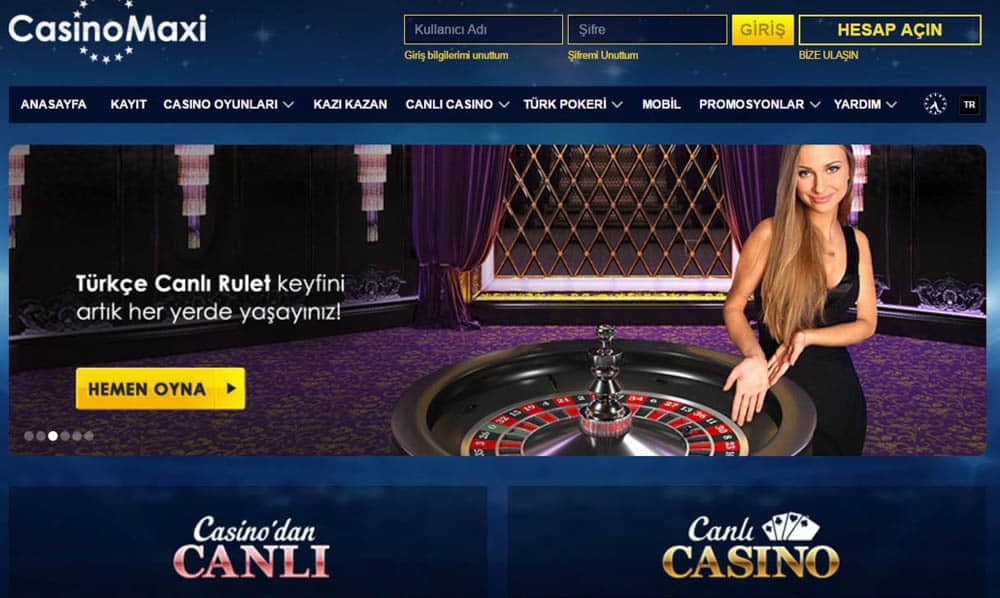Click the TR language selector icon
This screenshot has height=598, width=1000.
click(x=969, y=105)
